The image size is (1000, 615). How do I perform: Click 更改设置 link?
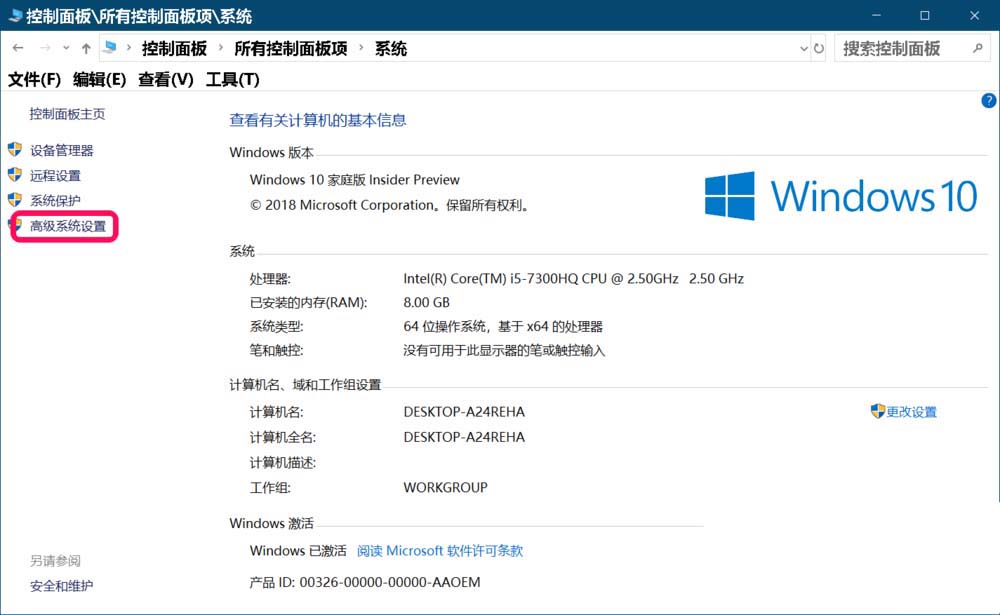[911, 412]
